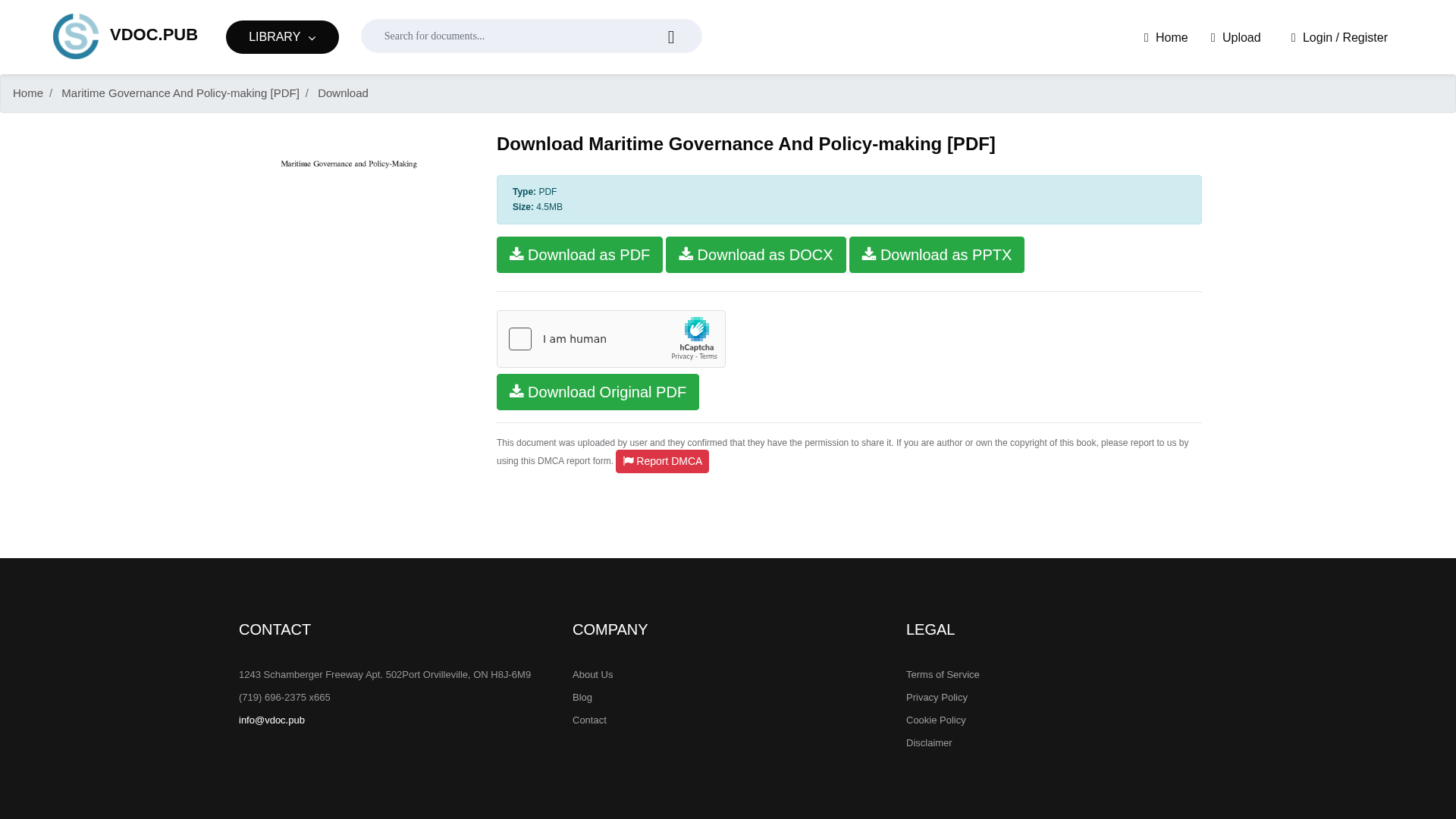Click the phone number (719) 696-2375 x665
Viewport: 1456px width, 819px height.
click(x=284, y=698)
